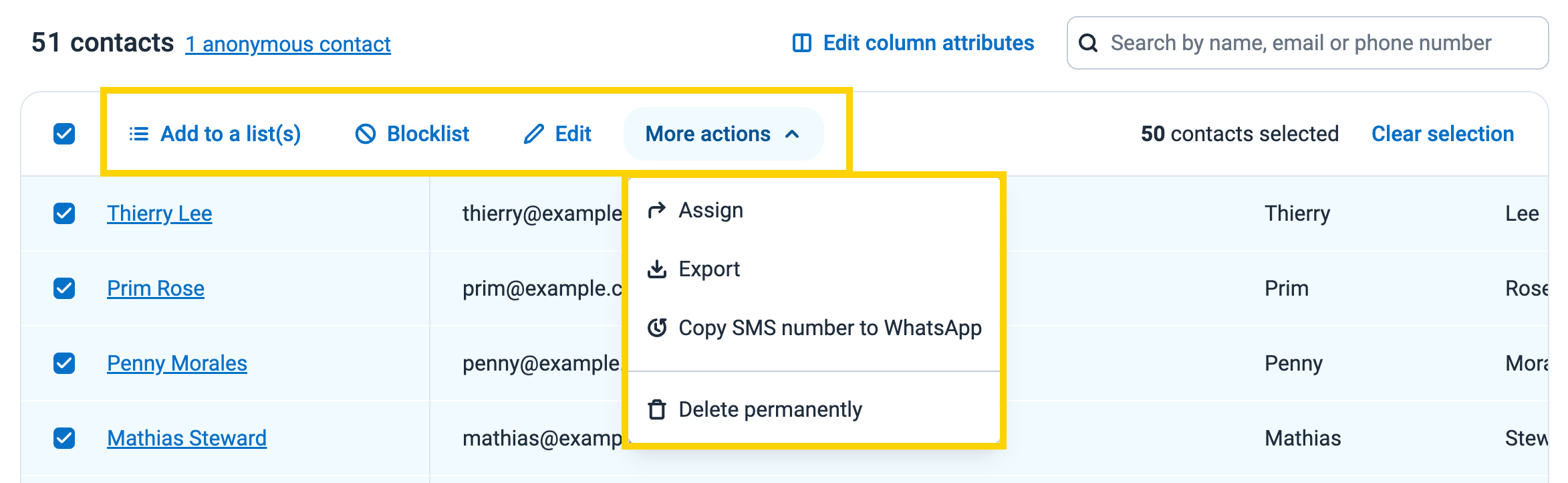Open the 1 anonymous contact link

(288, 44)
